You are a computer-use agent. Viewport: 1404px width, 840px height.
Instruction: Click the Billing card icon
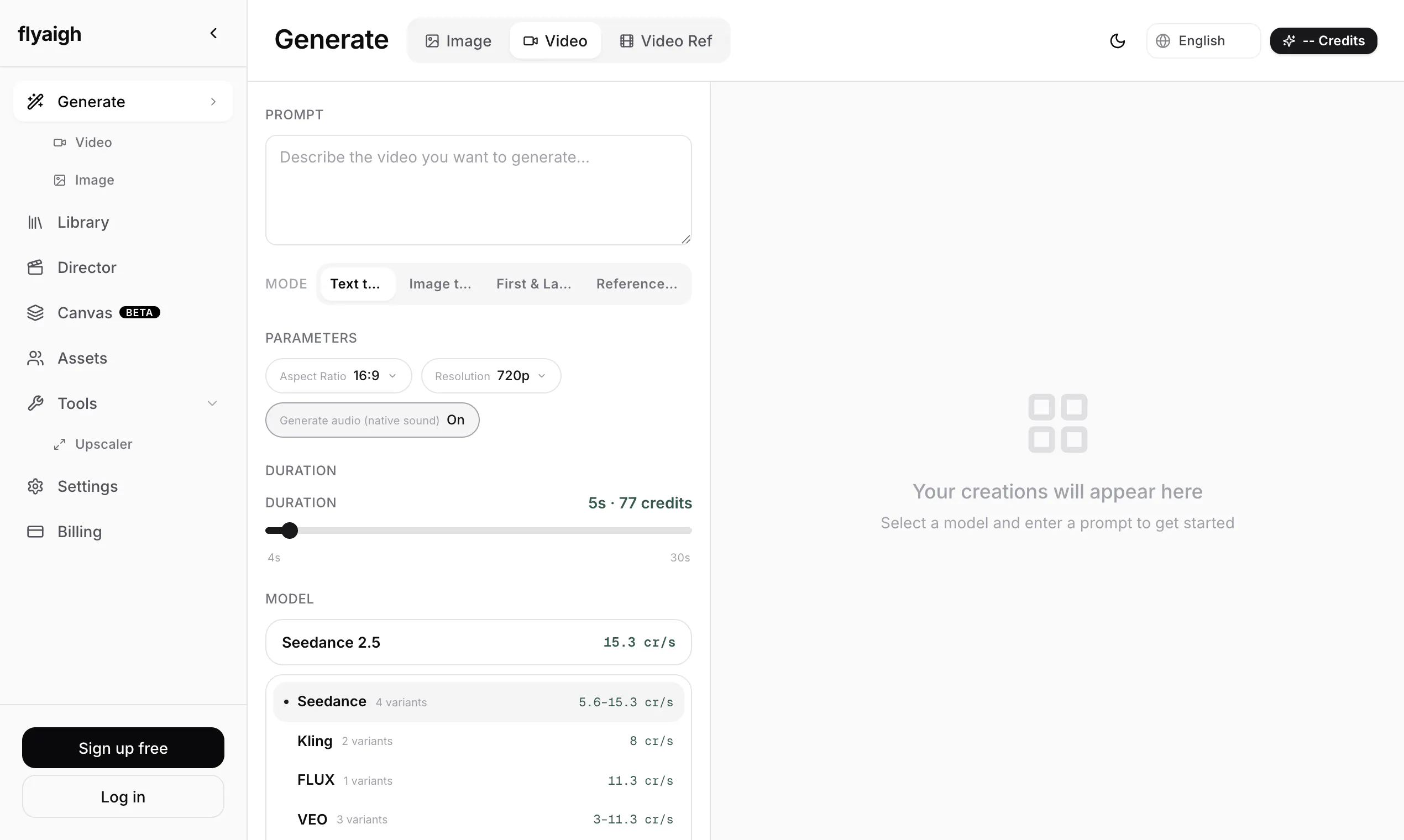(35, 532)
